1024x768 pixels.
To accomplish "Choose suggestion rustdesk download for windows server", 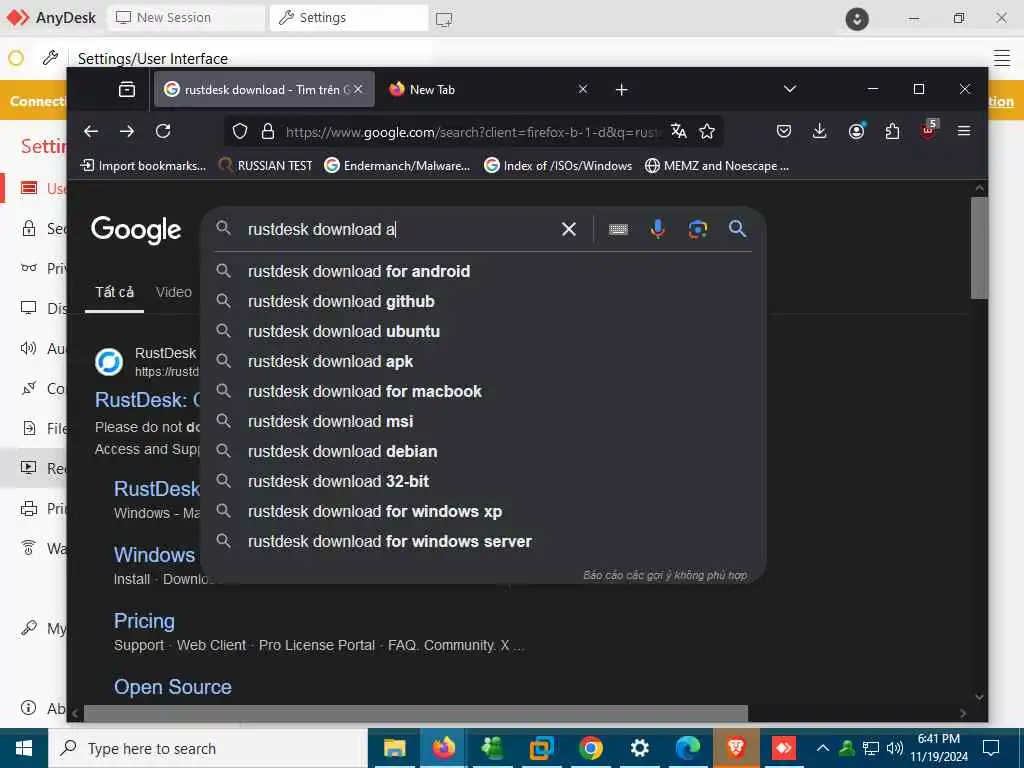I will point(483,541).
